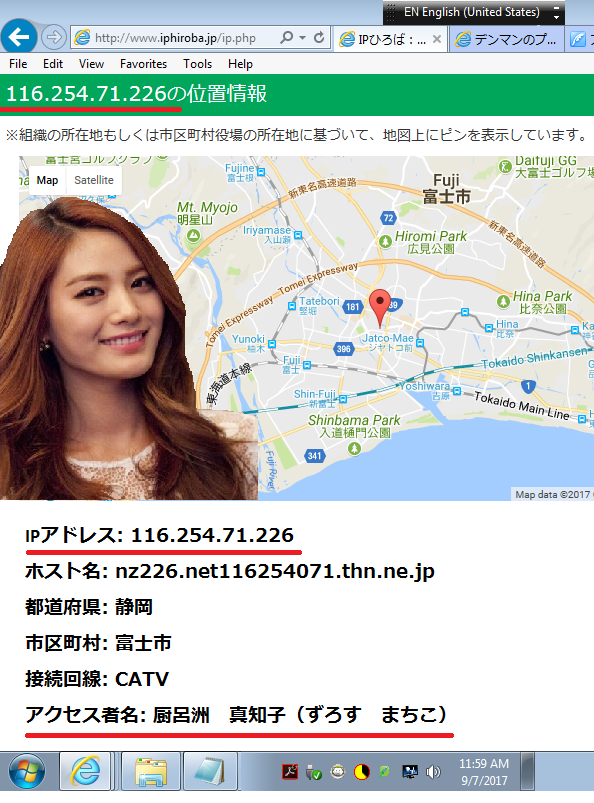Open the Tools menu
The height and width of the screenshot is (803, 594).
tap(198, 64)
